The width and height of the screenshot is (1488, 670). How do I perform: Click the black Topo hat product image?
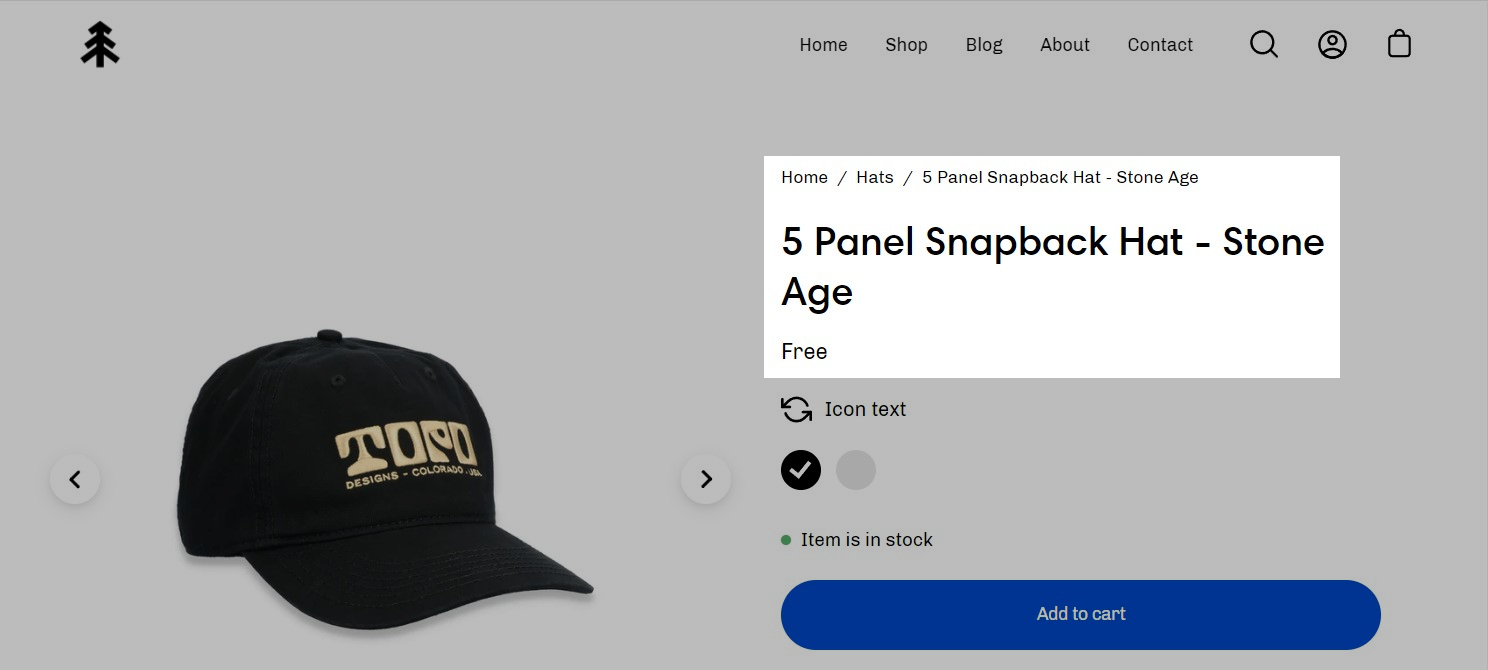click(390, 480)
